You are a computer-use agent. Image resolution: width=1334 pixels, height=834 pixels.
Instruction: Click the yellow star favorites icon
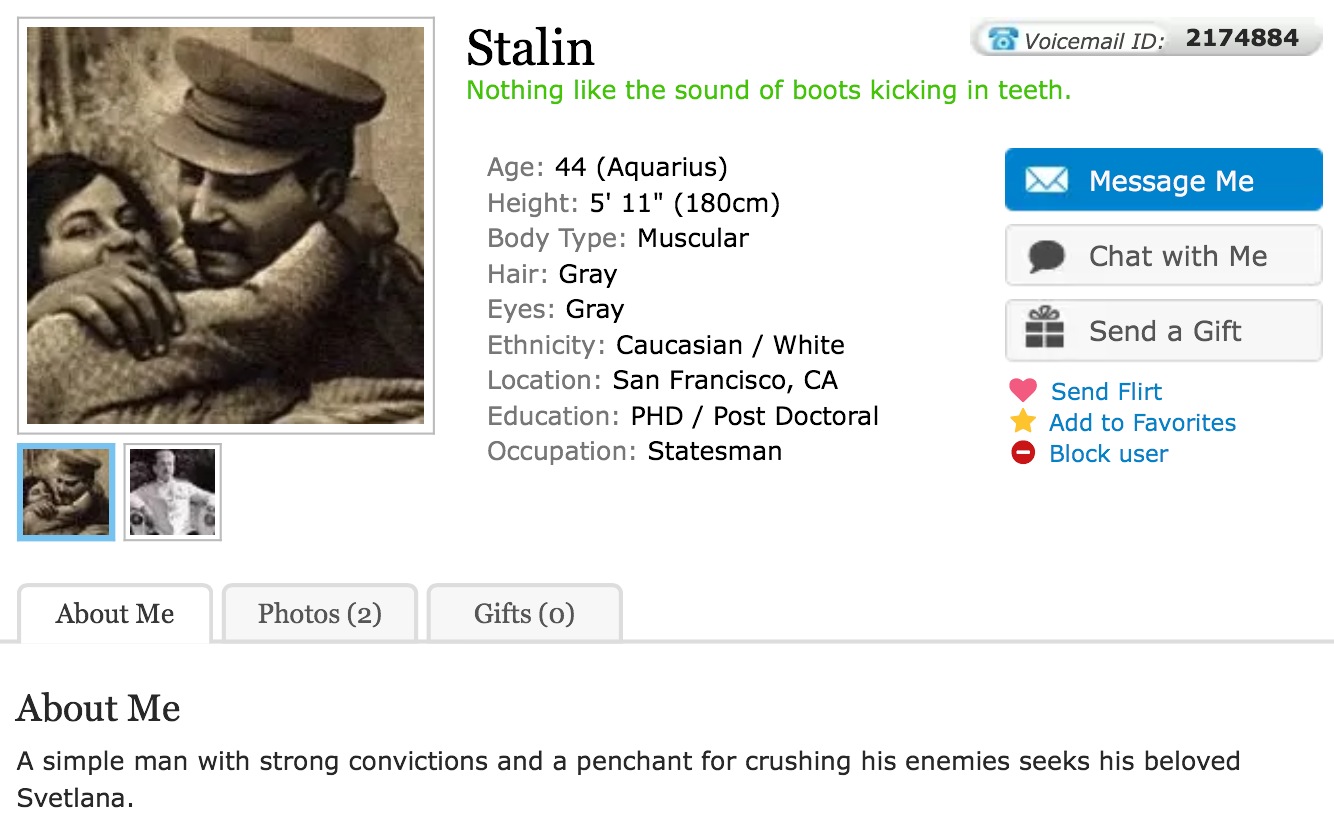click(x=1023, y=421)
